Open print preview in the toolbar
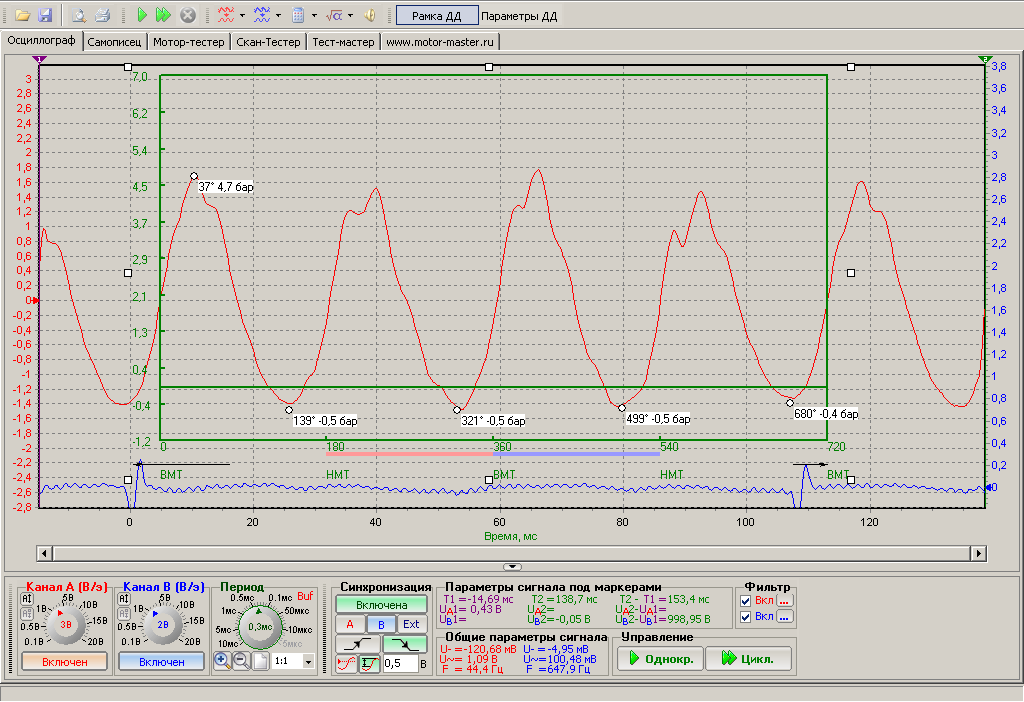The height and width of the screenshot is (702, 1024). (79, 15)
